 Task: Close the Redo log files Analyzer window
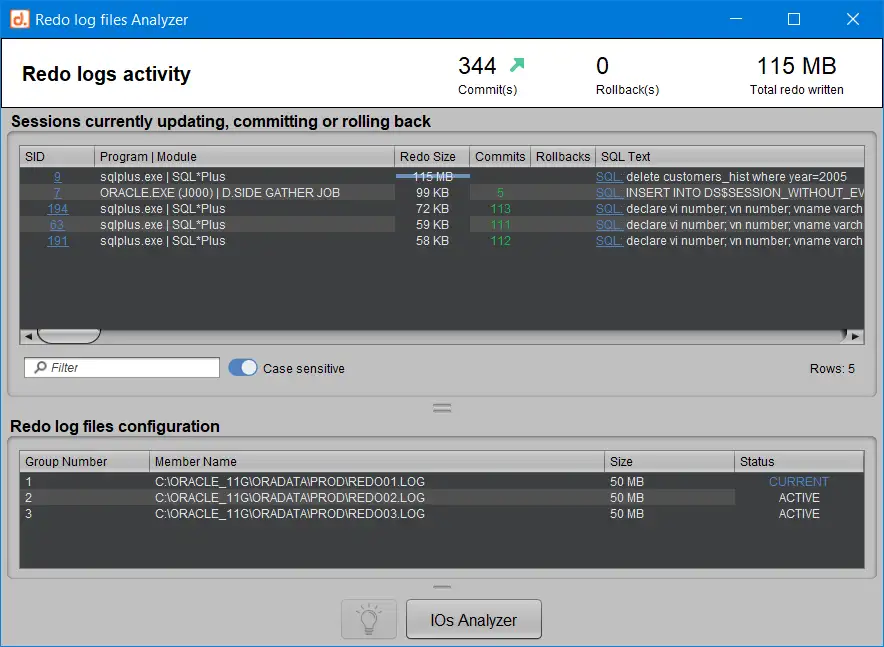[x=852, y=19]
